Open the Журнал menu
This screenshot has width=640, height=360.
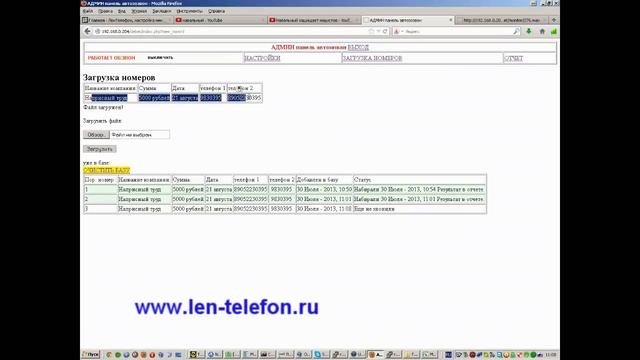point(139,11)
